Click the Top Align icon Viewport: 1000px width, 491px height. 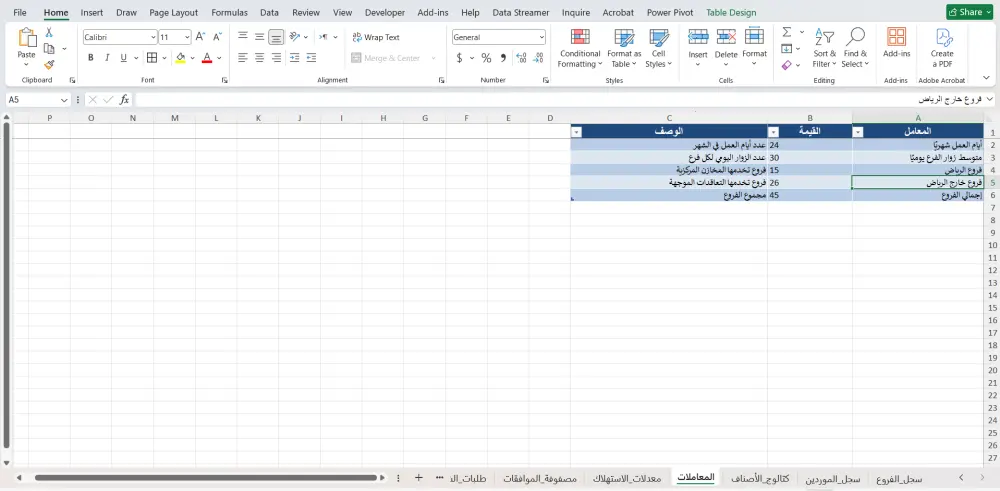243,37
